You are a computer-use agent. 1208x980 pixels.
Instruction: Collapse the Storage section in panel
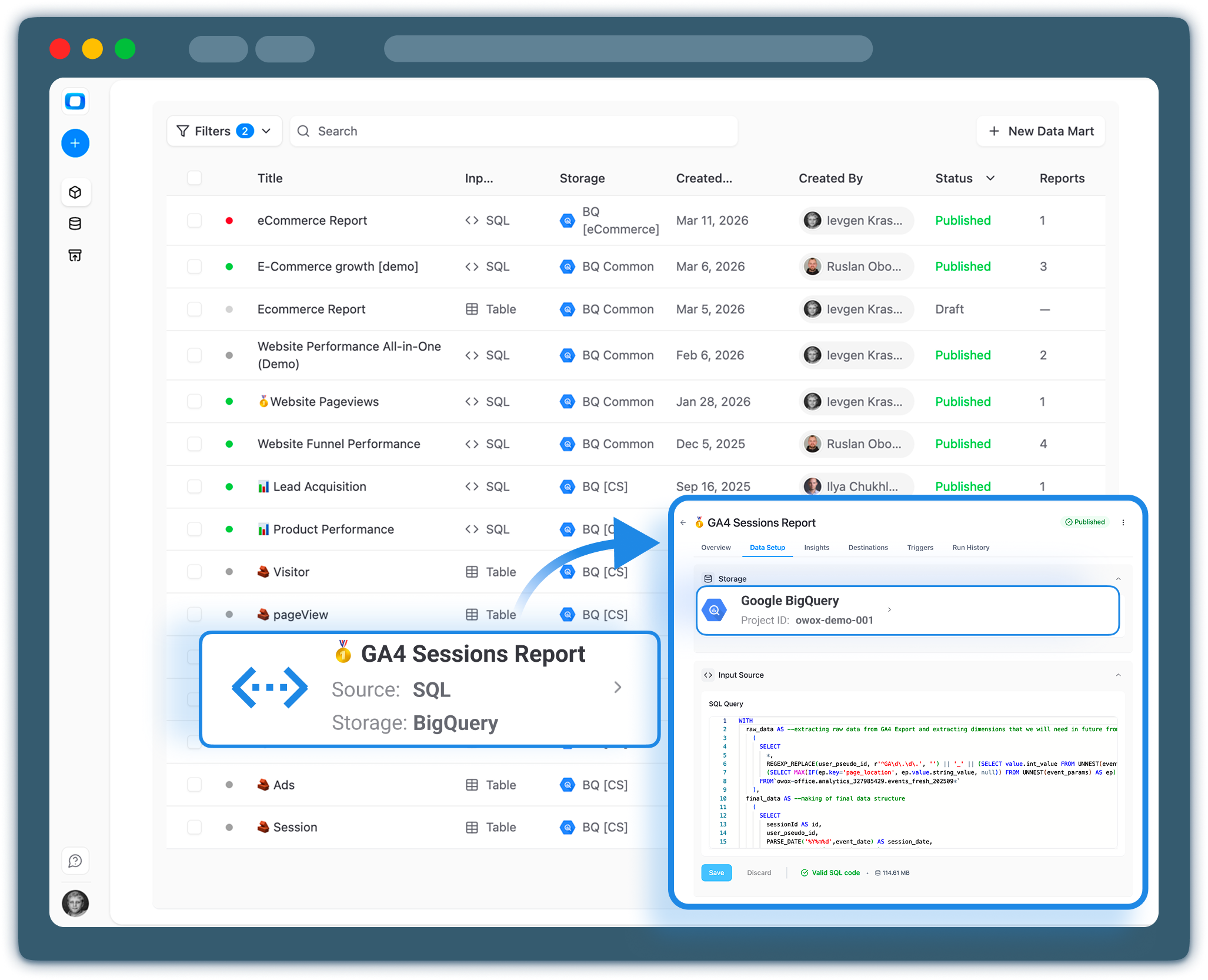coord(1118,579)
